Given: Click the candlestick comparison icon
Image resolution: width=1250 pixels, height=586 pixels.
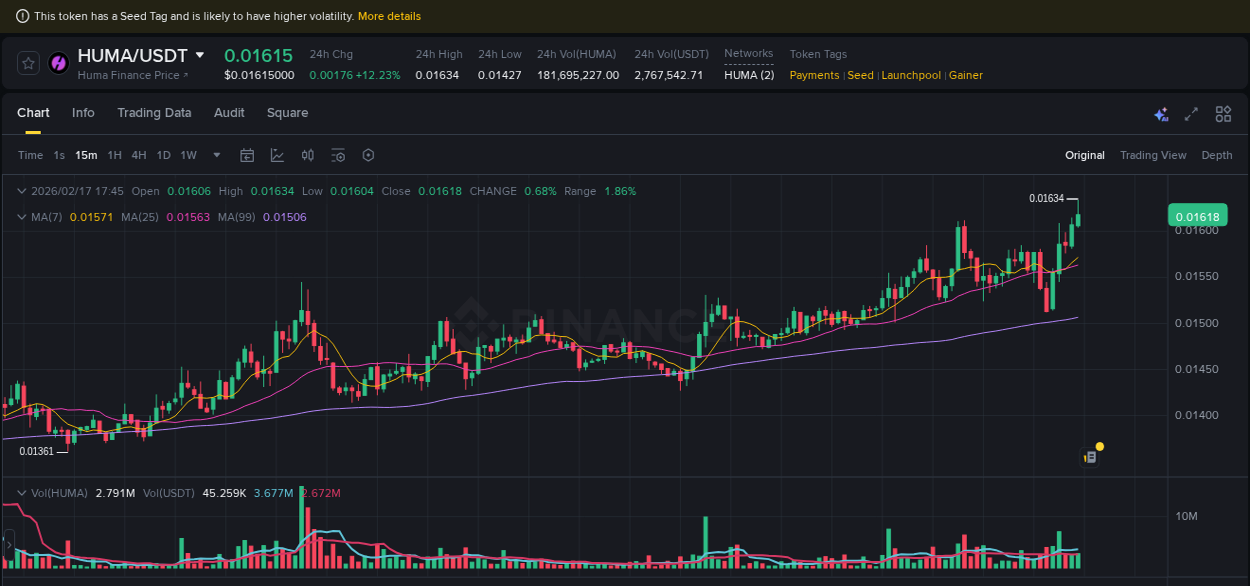Looking at the screenshot, I should 307,155.
